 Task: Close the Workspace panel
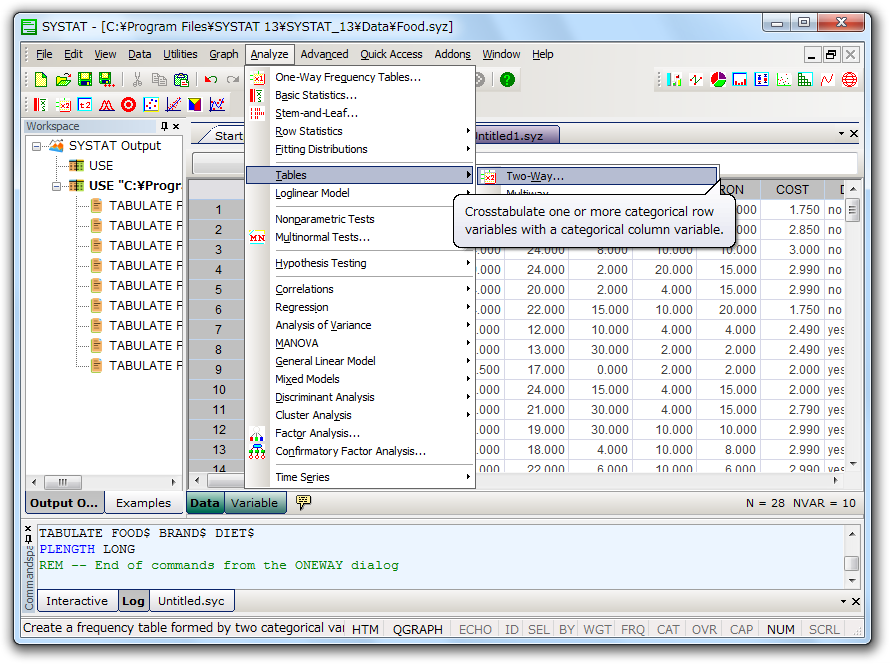pos(176,126)
